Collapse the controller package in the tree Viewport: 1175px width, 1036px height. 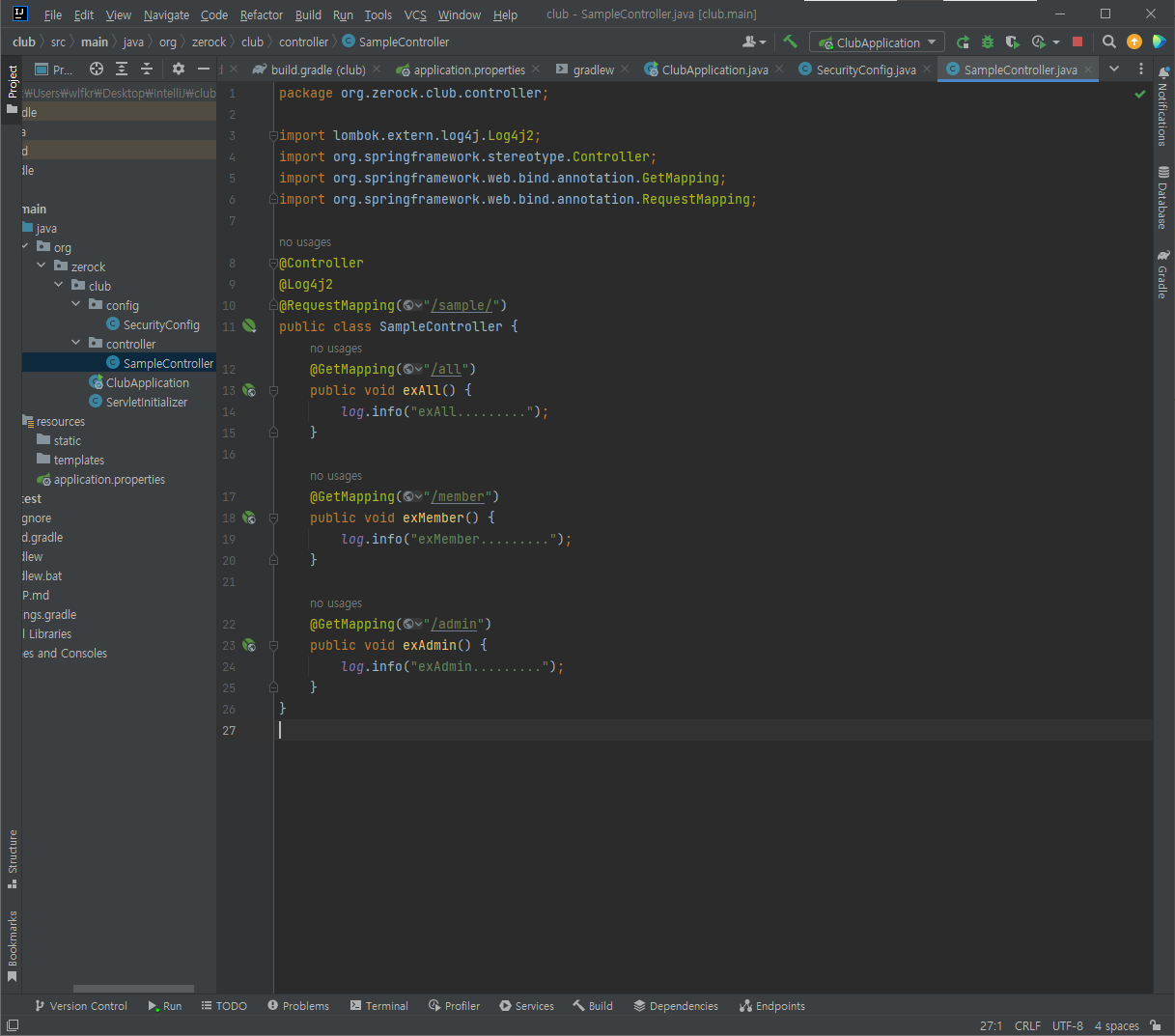(76, 343)
